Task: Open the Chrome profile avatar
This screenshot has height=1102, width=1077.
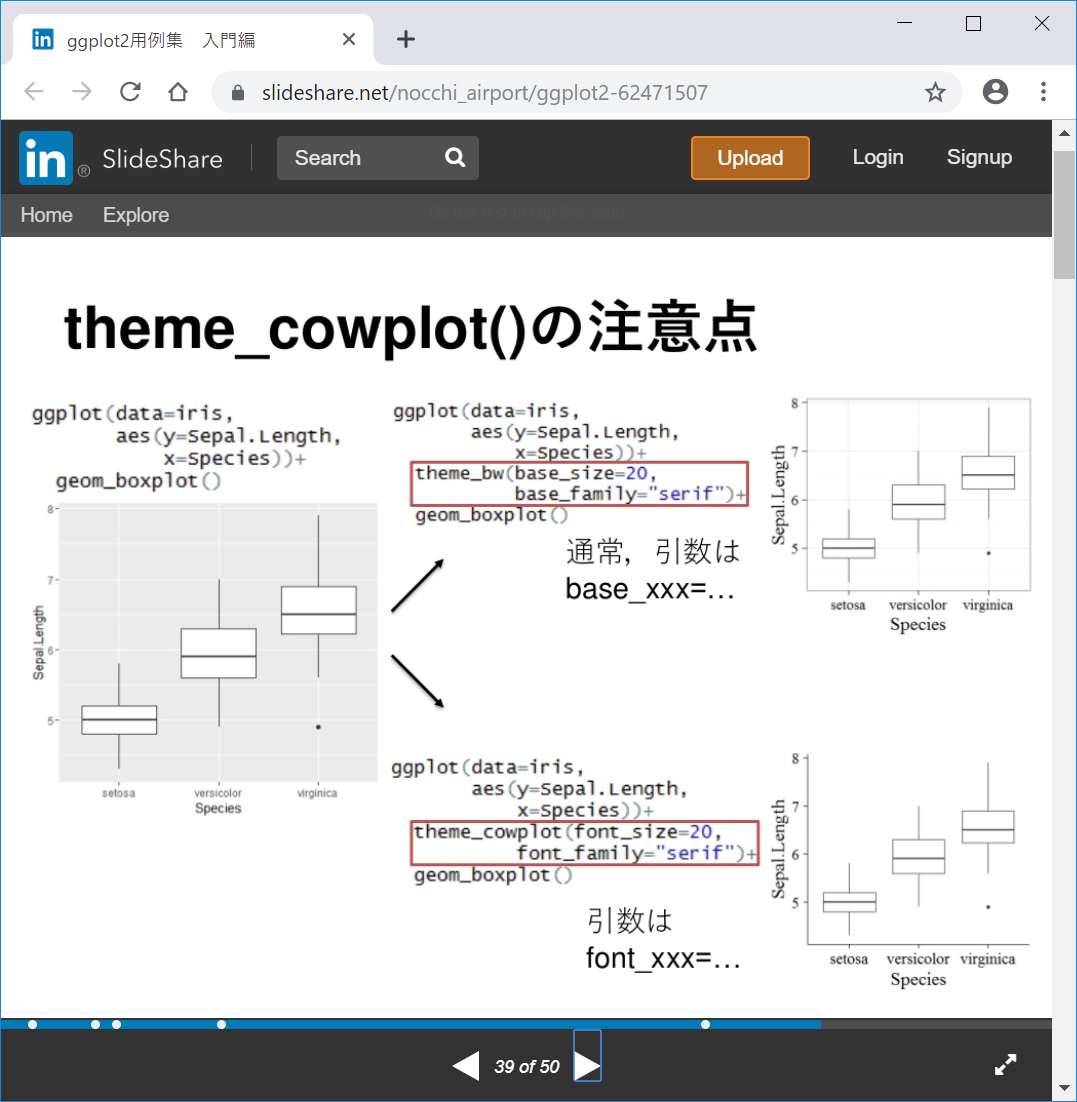Action: point(995,93)
